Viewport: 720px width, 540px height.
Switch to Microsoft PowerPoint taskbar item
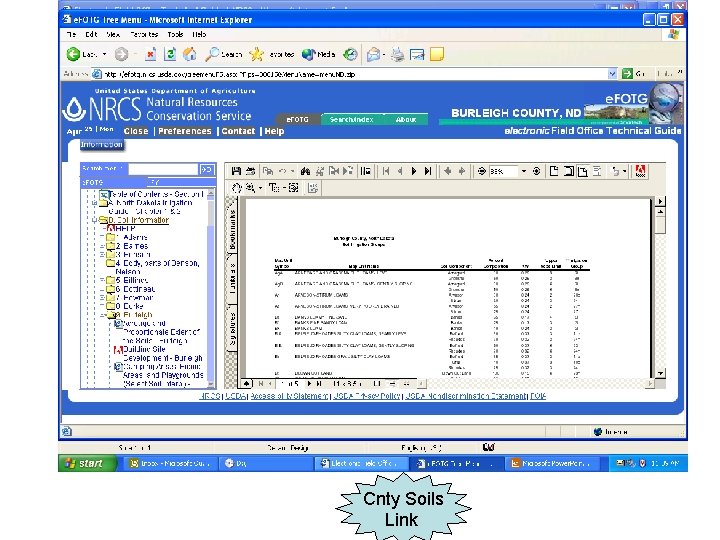pyautogui.click(x=551, y=464)
